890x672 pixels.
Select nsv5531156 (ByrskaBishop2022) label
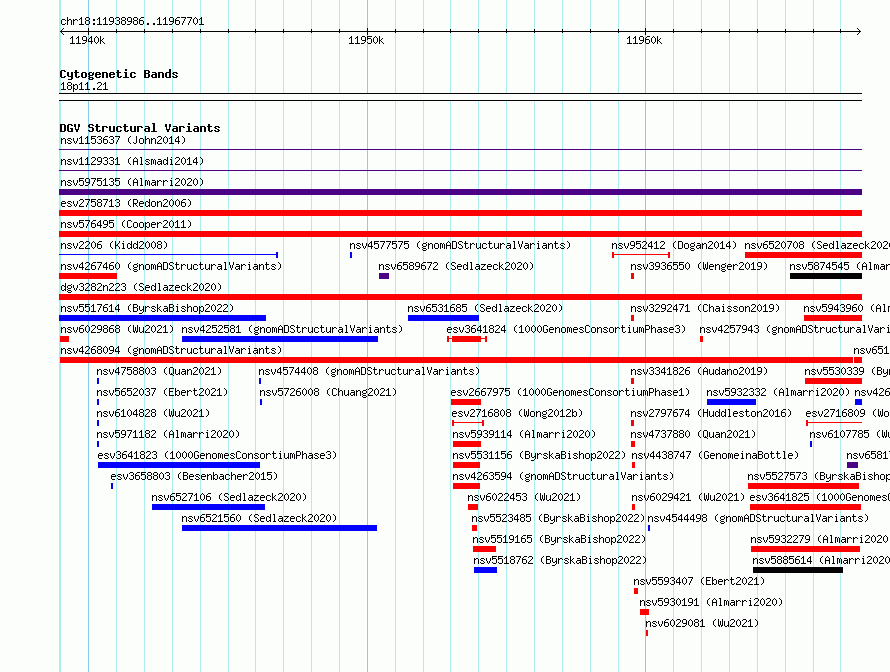539,455
